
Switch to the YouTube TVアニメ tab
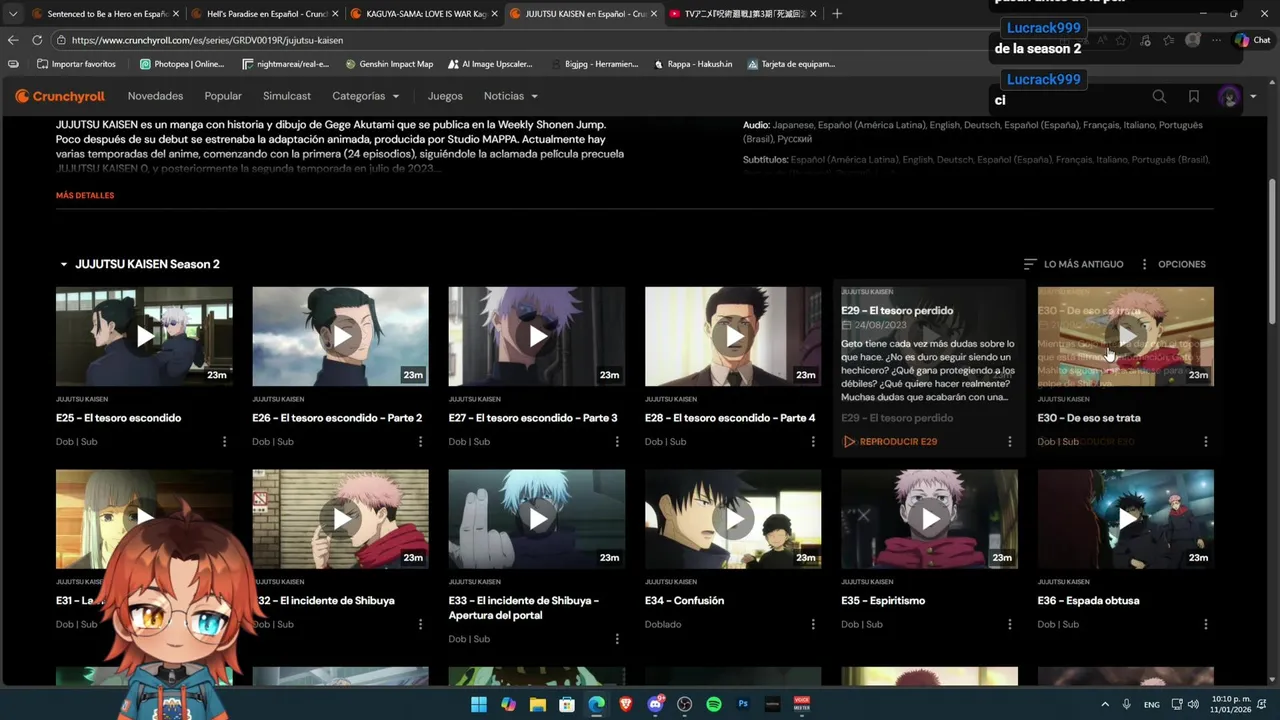point(744,14)
